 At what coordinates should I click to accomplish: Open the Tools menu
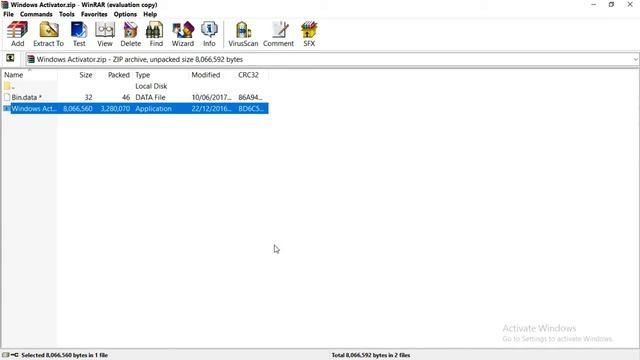coord(67,14)
